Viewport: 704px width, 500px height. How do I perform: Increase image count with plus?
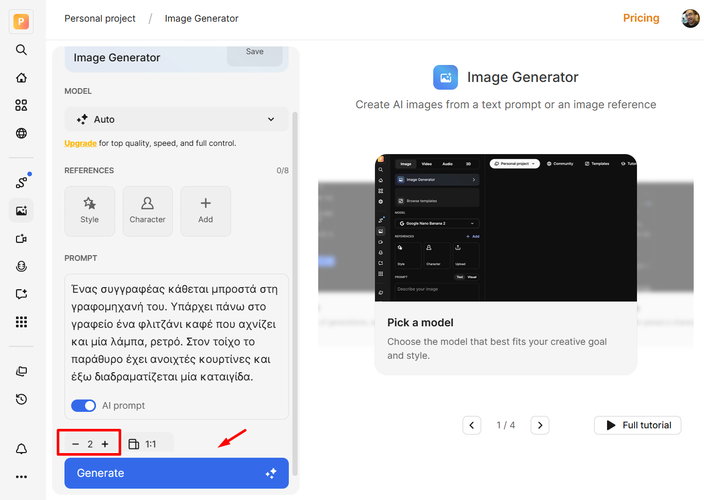pyautogui.click(x=105, y=444)
